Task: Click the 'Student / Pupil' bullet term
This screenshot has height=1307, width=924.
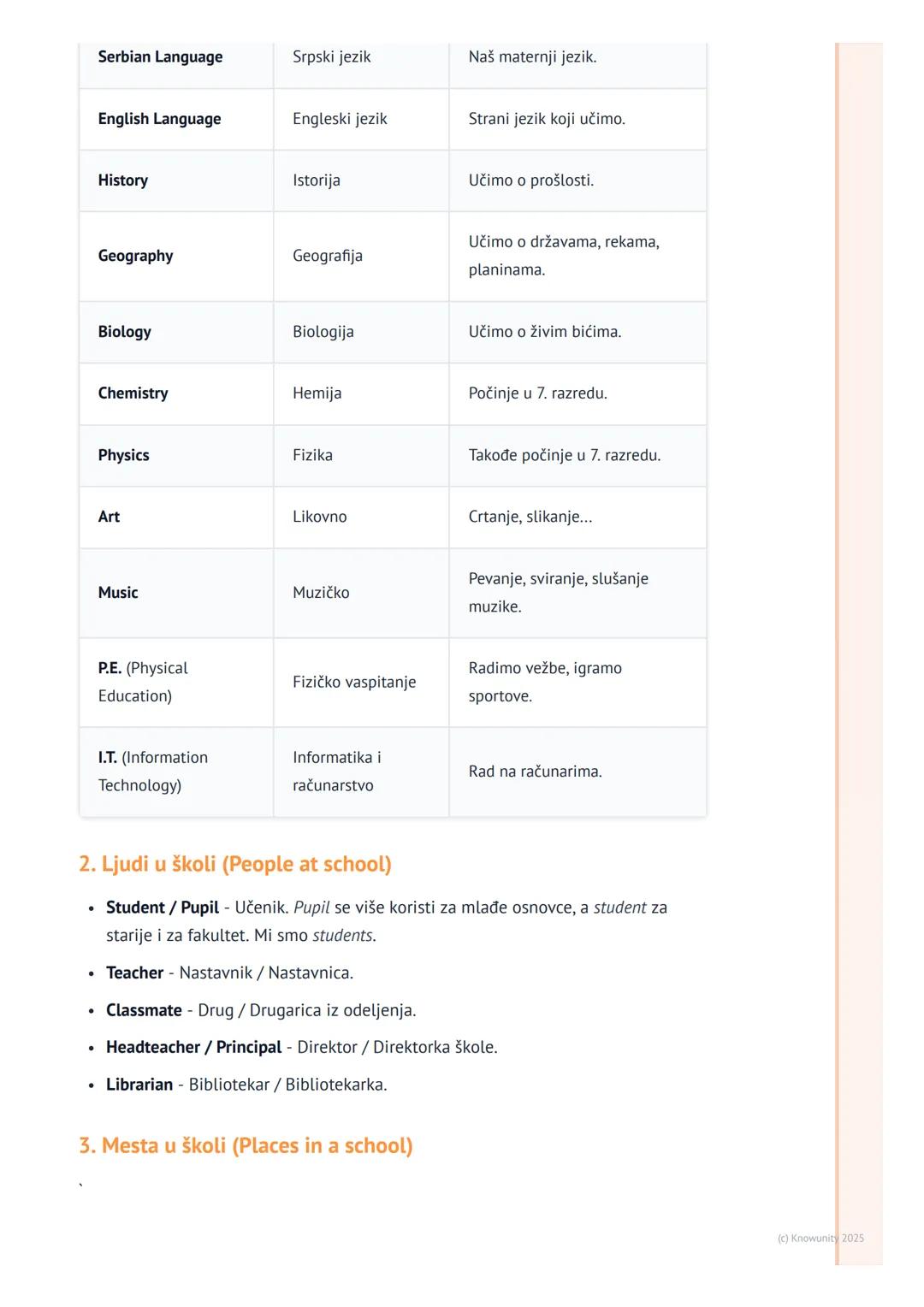Action: (163, 908)
